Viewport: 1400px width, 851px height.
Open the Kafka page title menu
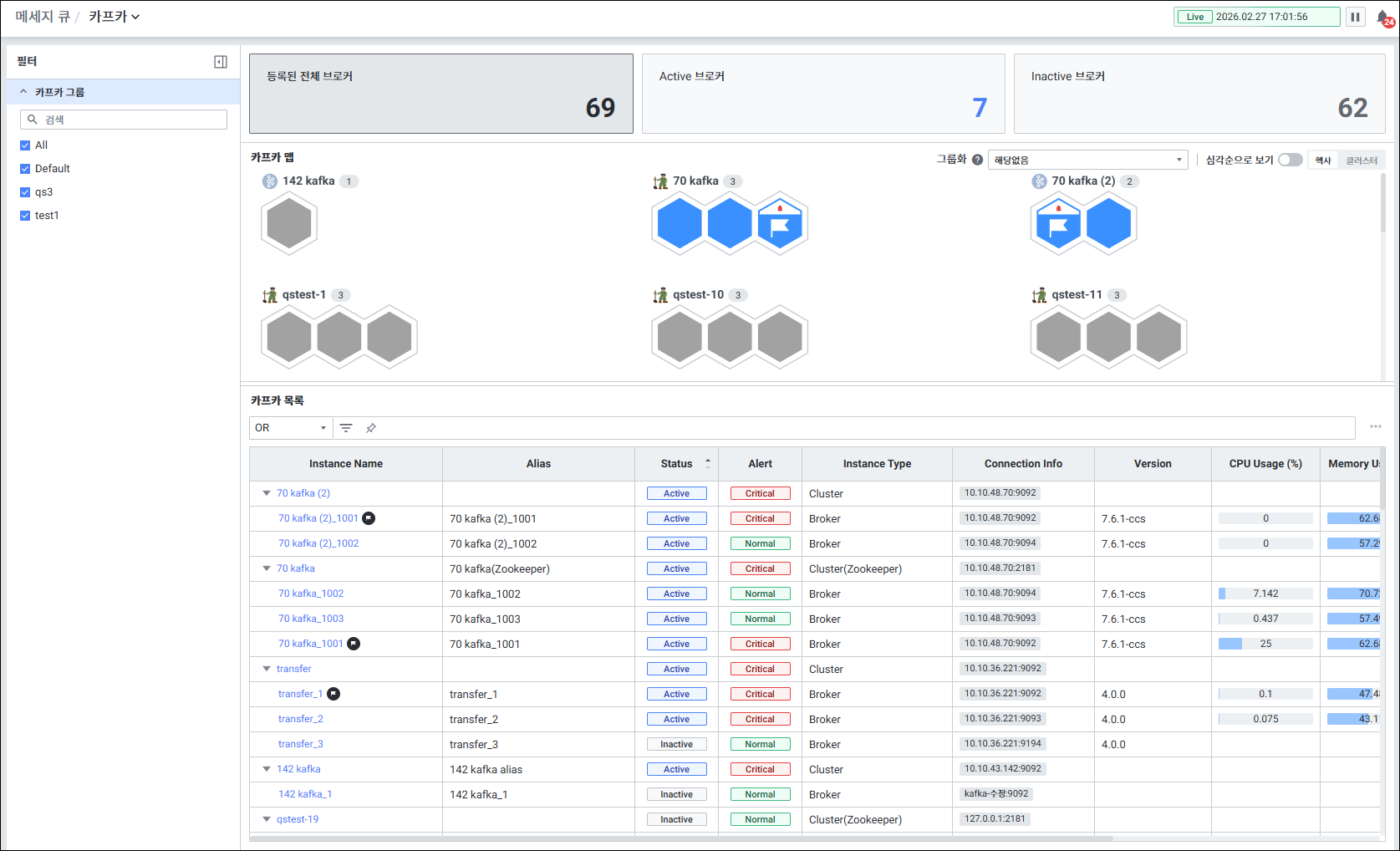[115, 17]
